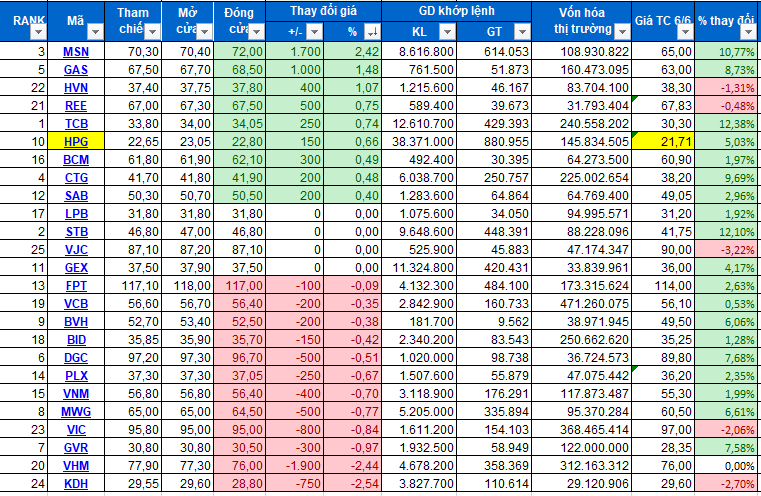This screenshot has width=761, height=496.
Task: Open the REE stock link
Action: (76, 106)
